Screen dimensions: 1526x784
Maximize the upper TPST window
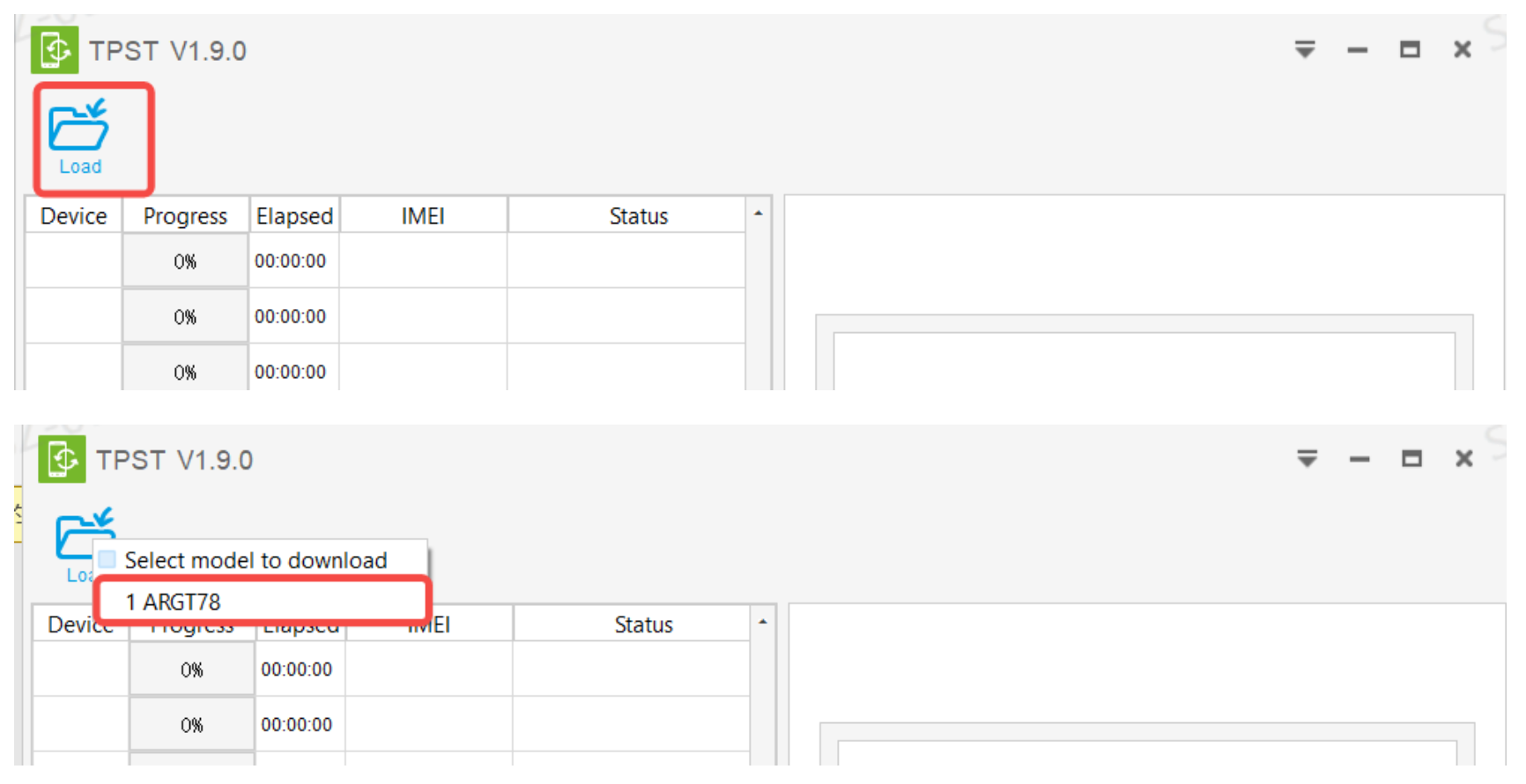1410,50
